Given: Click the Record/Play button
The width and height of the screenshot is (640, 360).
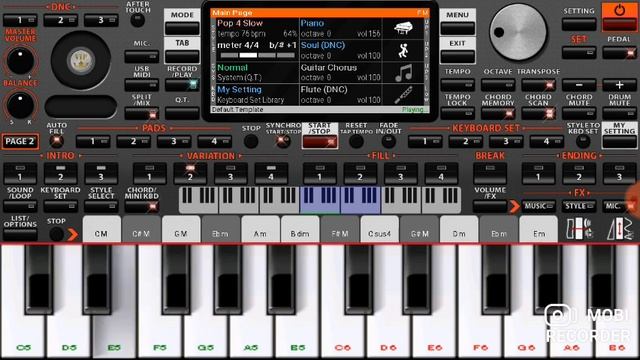Looking at the screenshot, I should click(x=182, y=85).
